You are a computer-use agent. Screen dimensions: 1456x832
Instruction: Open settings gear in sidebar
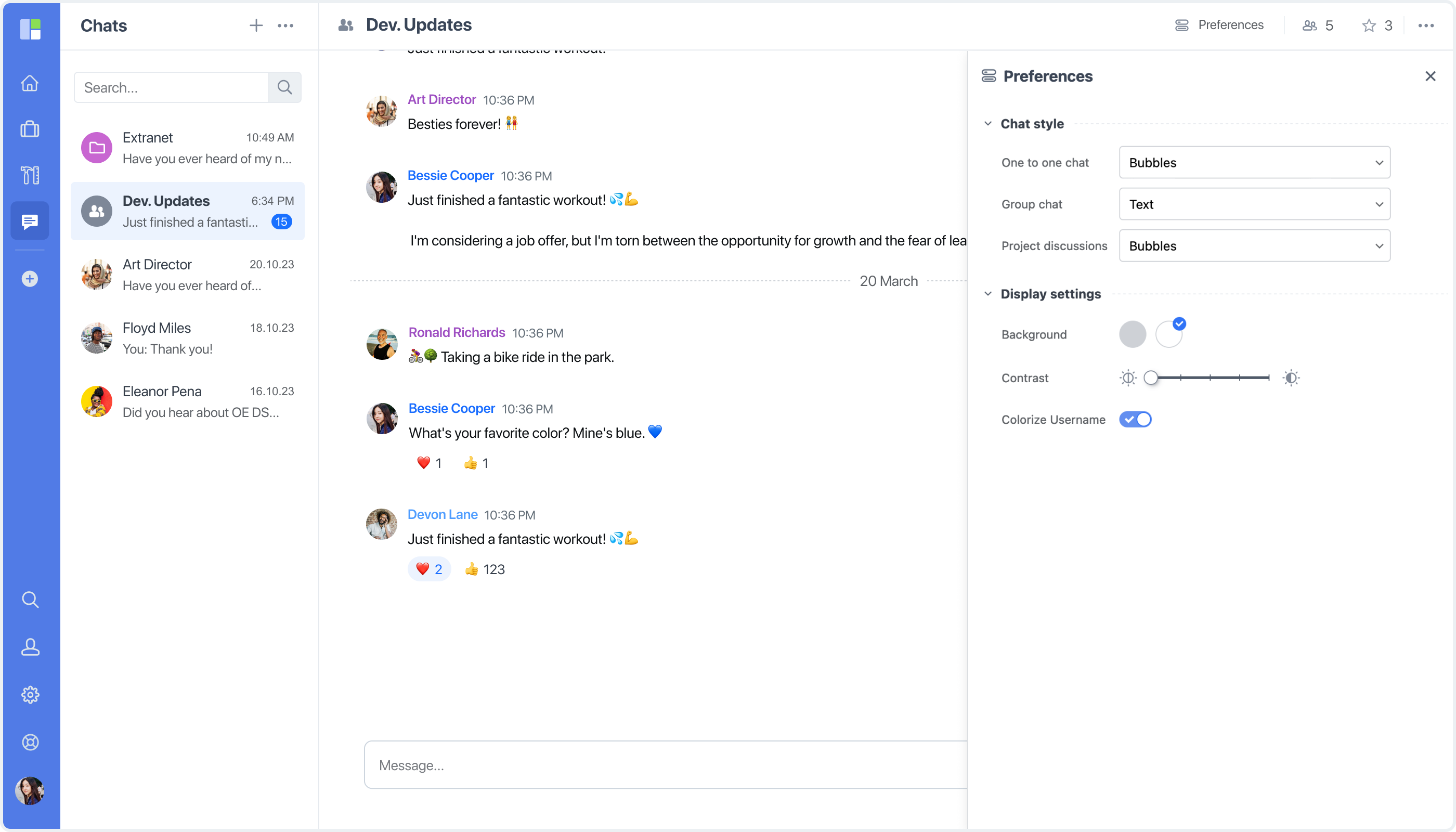(x=30, y=694)
